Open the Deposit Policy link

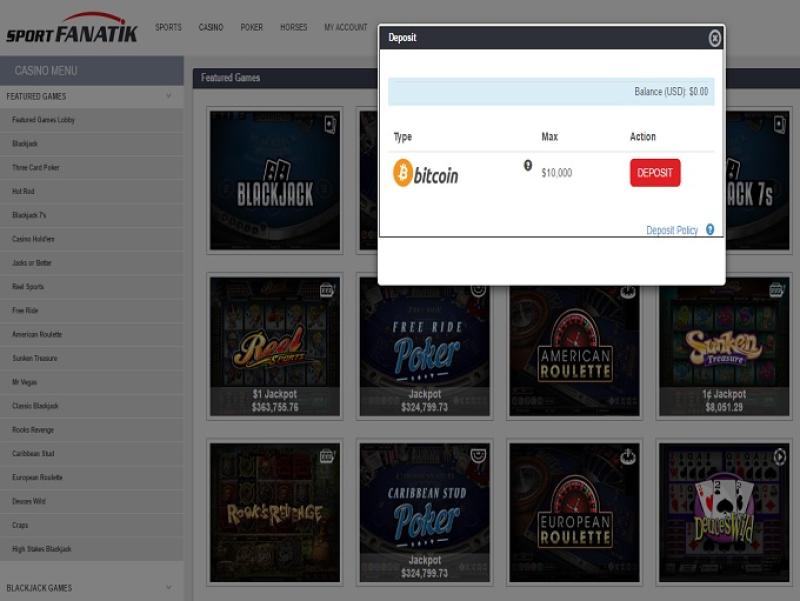pyautogui.click(x=672, y=230)
